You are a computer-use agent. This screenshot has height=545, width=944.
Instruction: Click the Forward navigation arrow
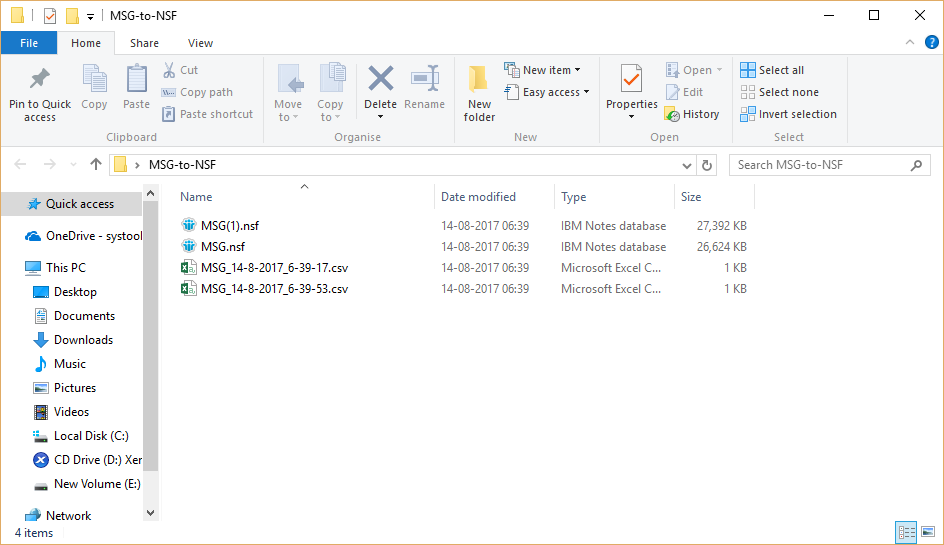pos(49,164)
